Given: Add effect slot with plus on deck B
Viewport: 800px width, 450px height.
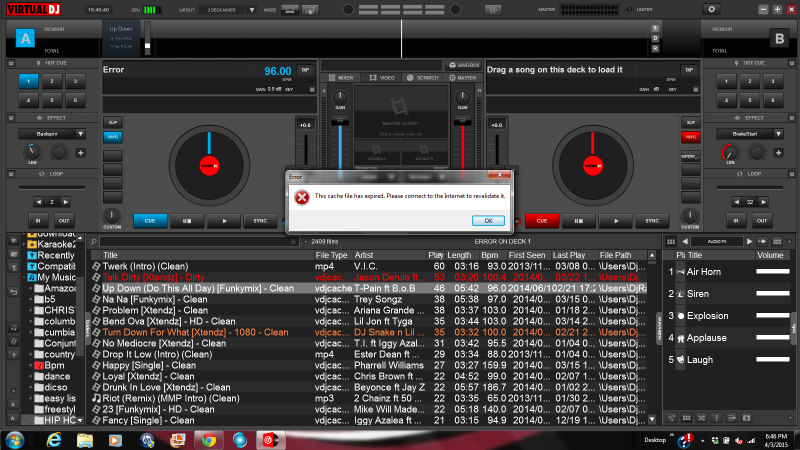Looking at the screenshot, I should tap(778, 153).
